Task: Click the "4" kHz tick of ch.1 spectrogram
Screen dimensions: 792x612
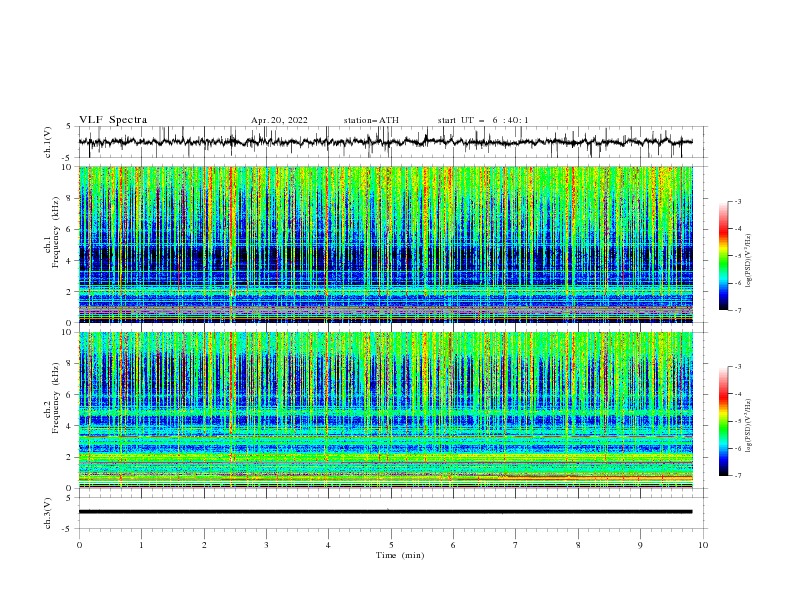Action: [x=71, y=261]
